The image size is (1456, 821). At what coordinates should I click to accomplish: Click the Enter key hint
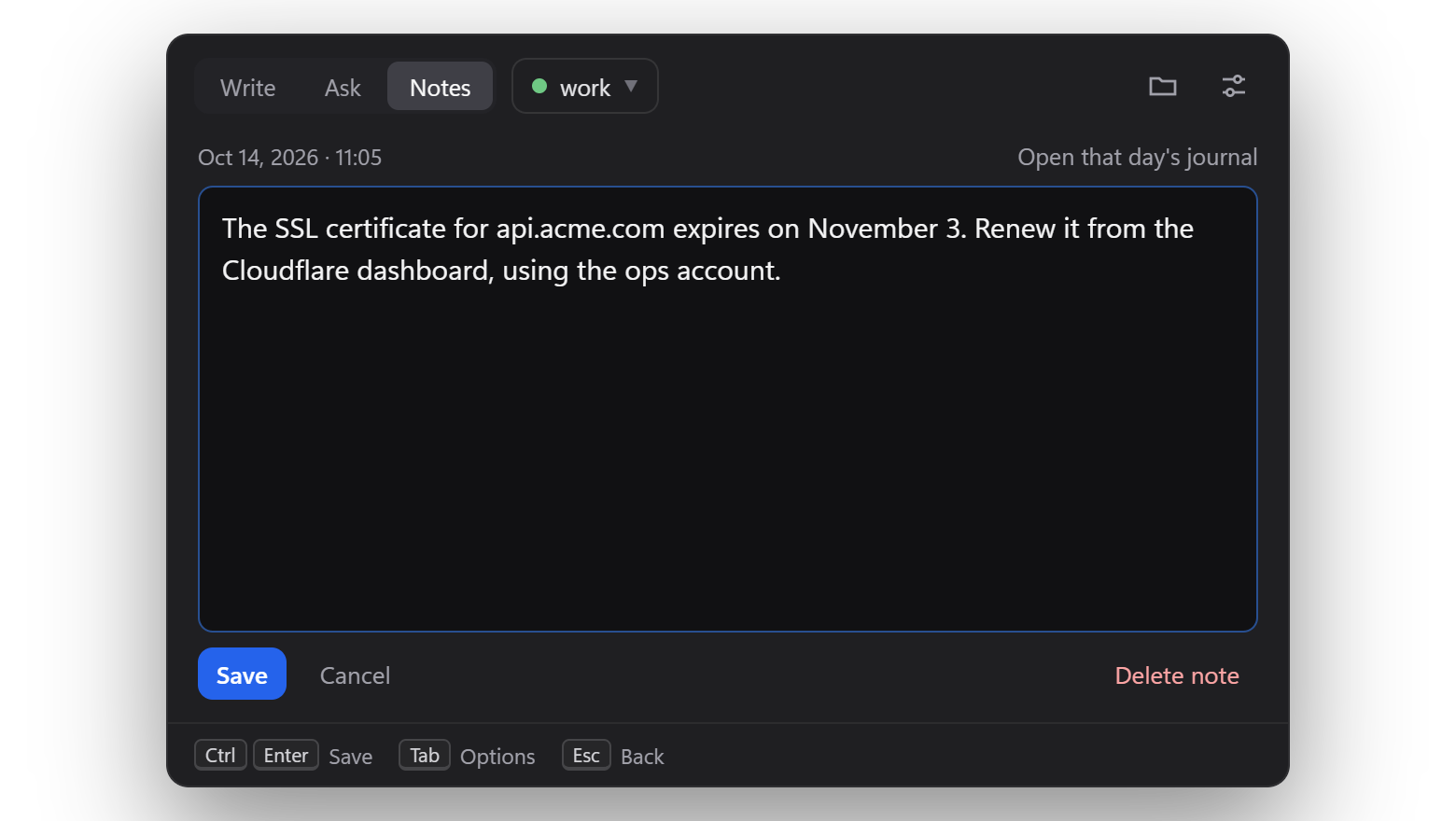coord(286,756)
